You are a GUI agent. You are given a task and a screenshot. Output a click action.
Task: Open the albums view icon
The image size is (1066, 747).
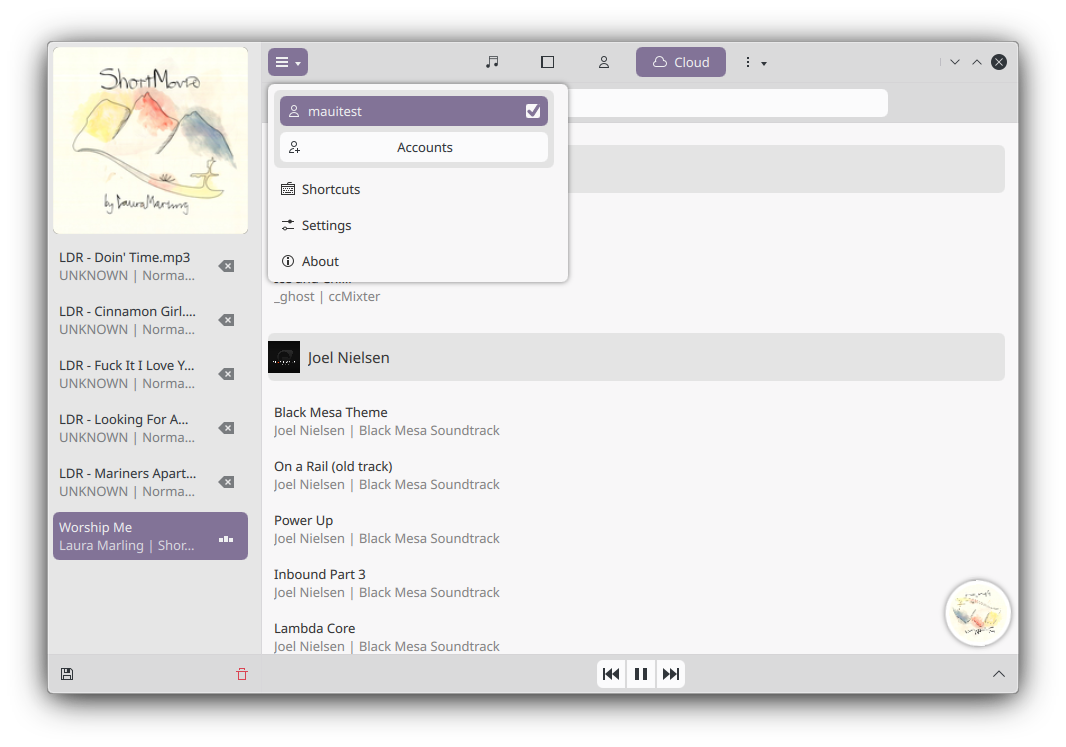pyautogui.click(x=548, y=62)
